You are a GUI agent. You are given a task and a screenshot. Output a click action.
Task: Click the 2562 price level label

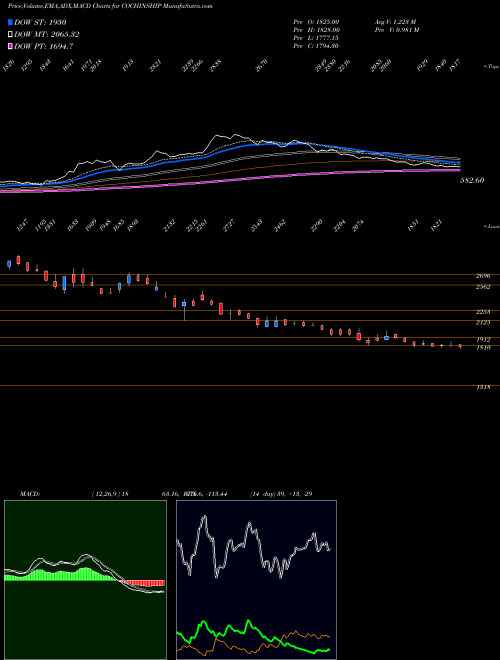(x=483, y=287)
